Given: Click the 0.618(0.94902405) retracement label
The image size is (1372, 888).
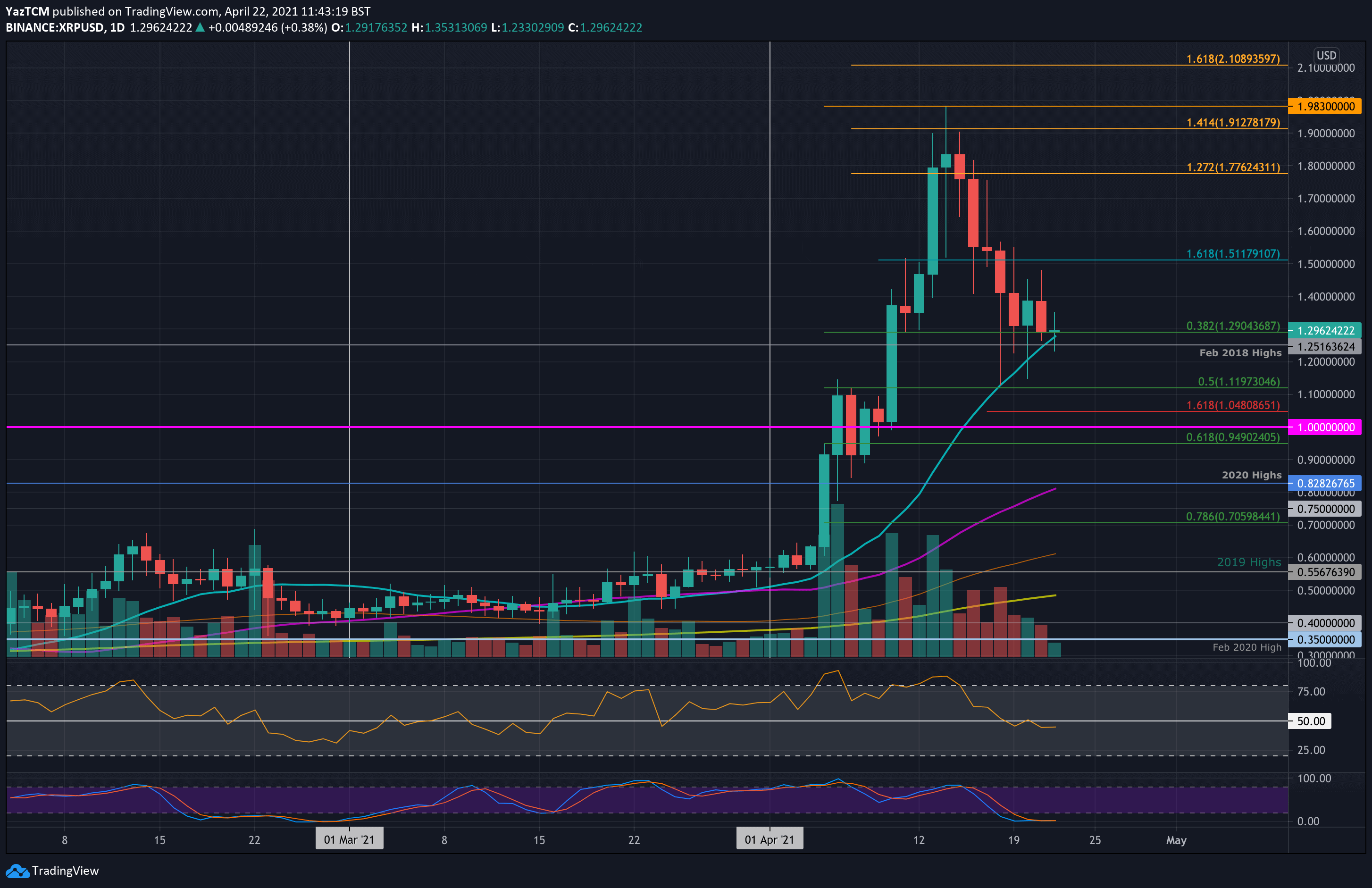Looking at the screenshot, I should click(x=1232, y=437).
